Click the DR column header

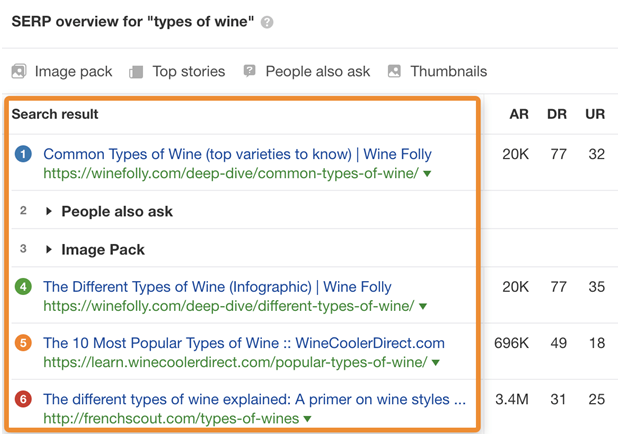tap(557, 114)
